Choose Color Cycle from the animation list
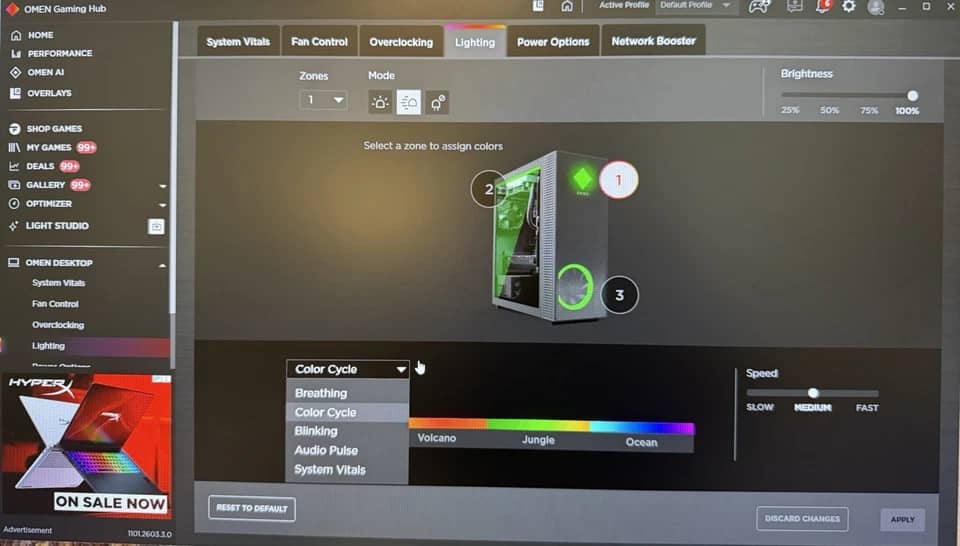Screen dimensions: 960x546 pos(347,412)
